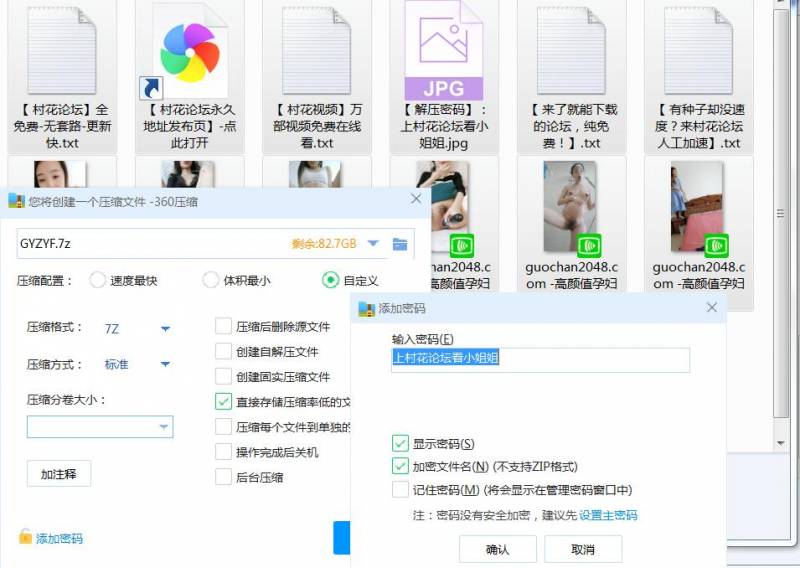
Task: Open the 压缩格式 7Z dropdown
Action: pyautogui.click(x=165, y=328)
